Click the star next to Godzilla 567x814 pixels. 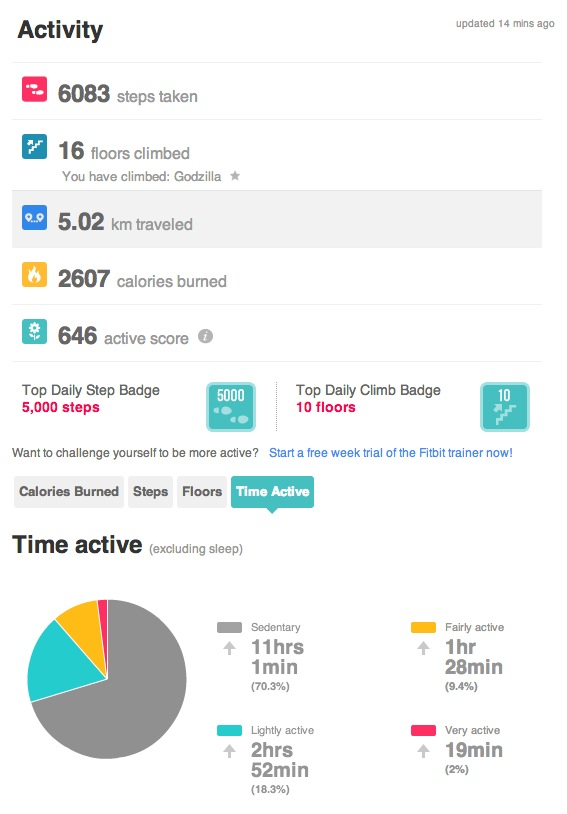[235, 176]
